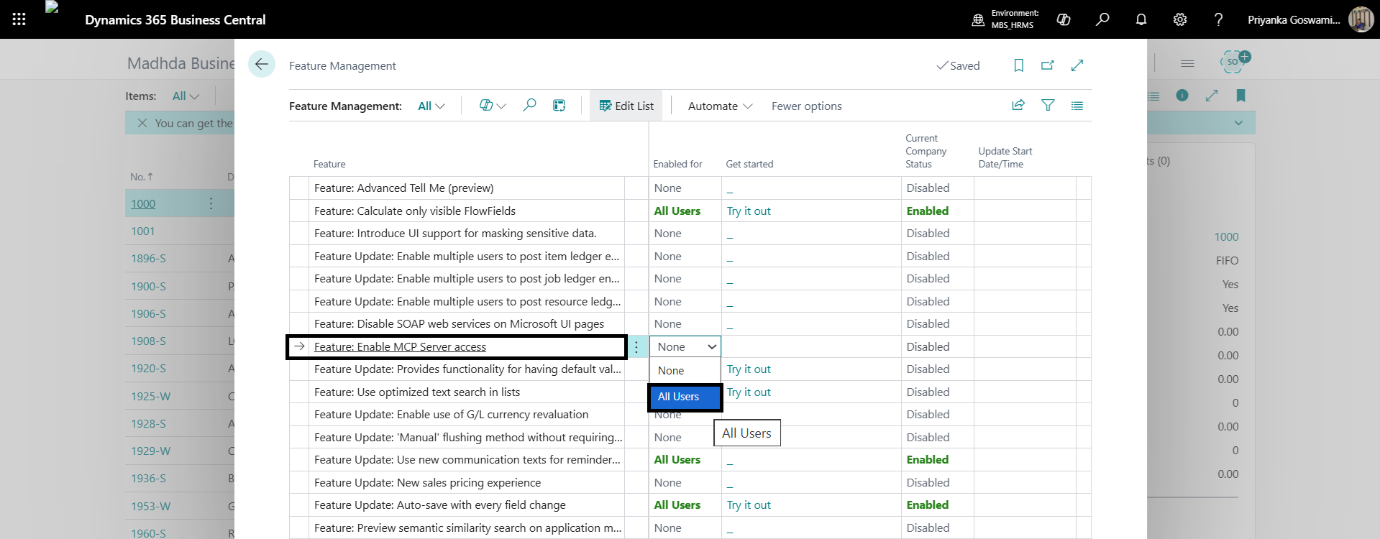
Task: Select All Users in the dropdown list
Action: 685,397
